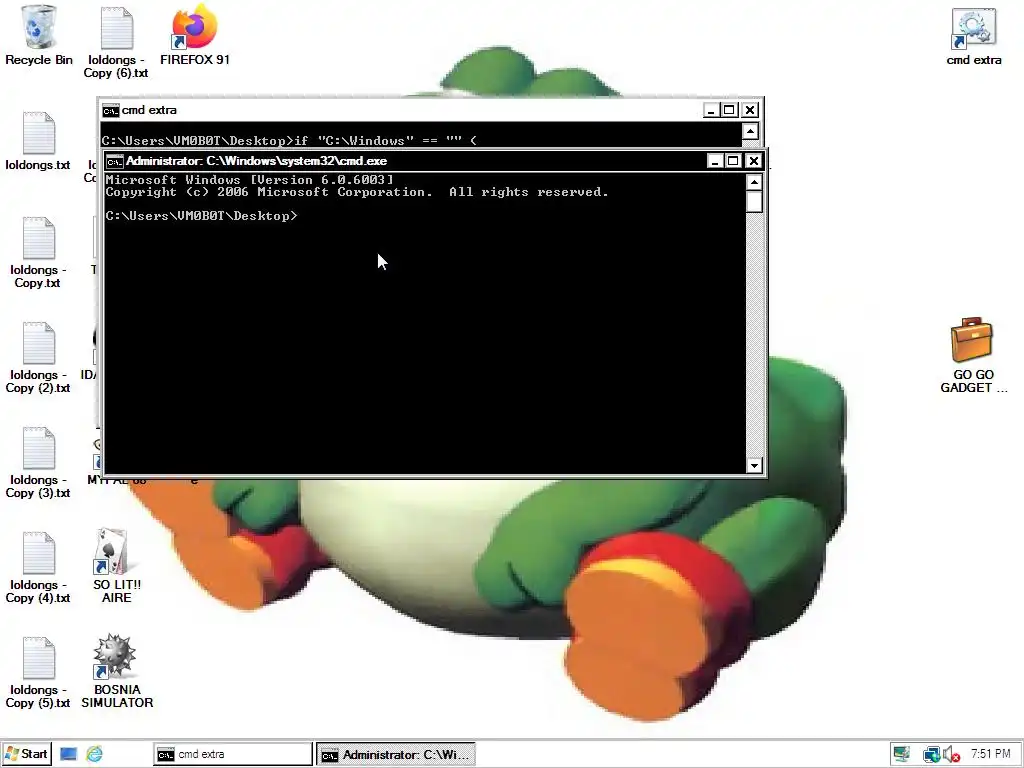
Task: Open system menu icon of Administrator cmd window
Action: point(114,161)
